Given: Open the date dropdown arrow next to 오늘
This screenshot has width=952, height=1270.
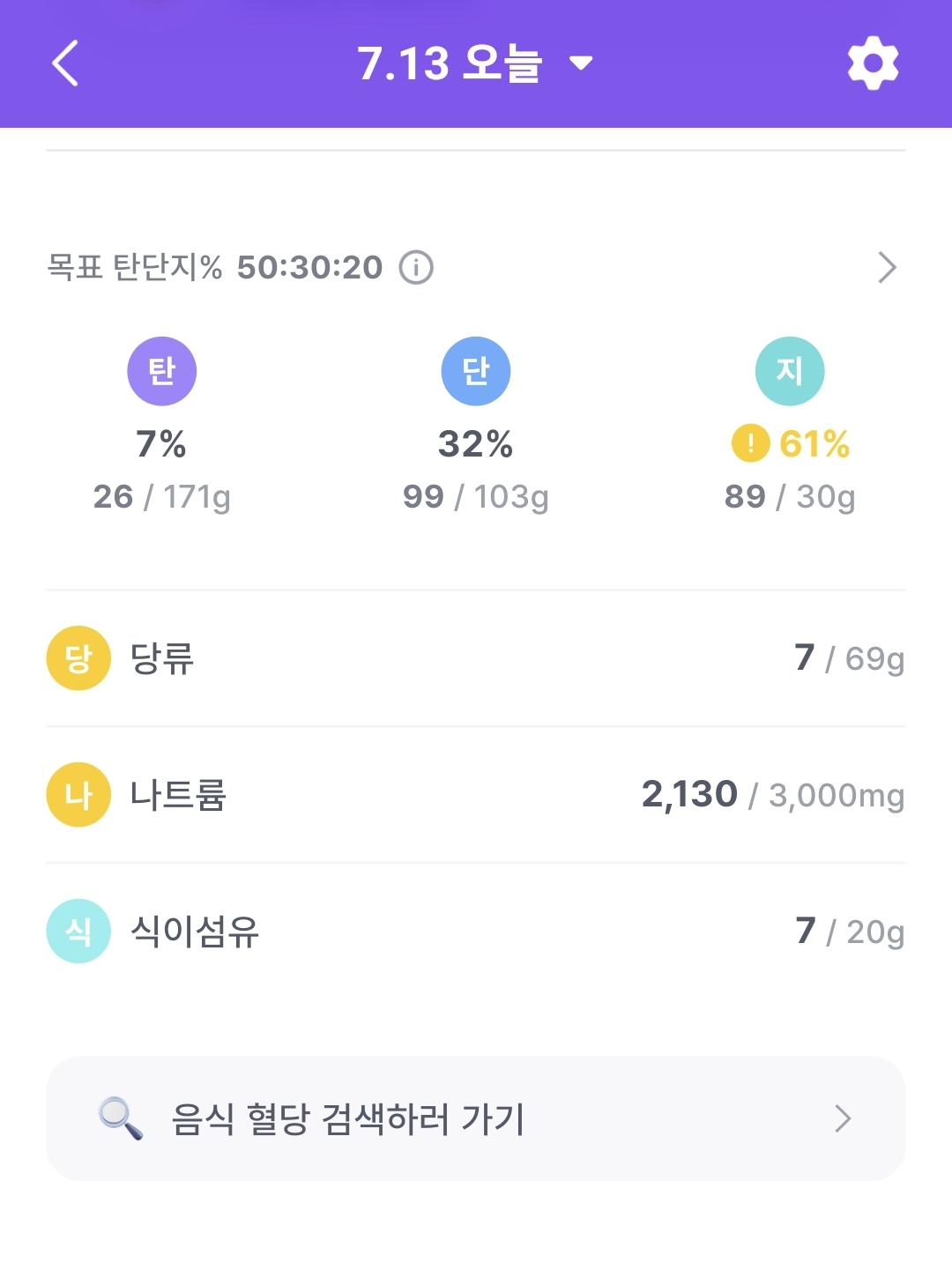Looking at the screenshot, I should coord(581,63).
